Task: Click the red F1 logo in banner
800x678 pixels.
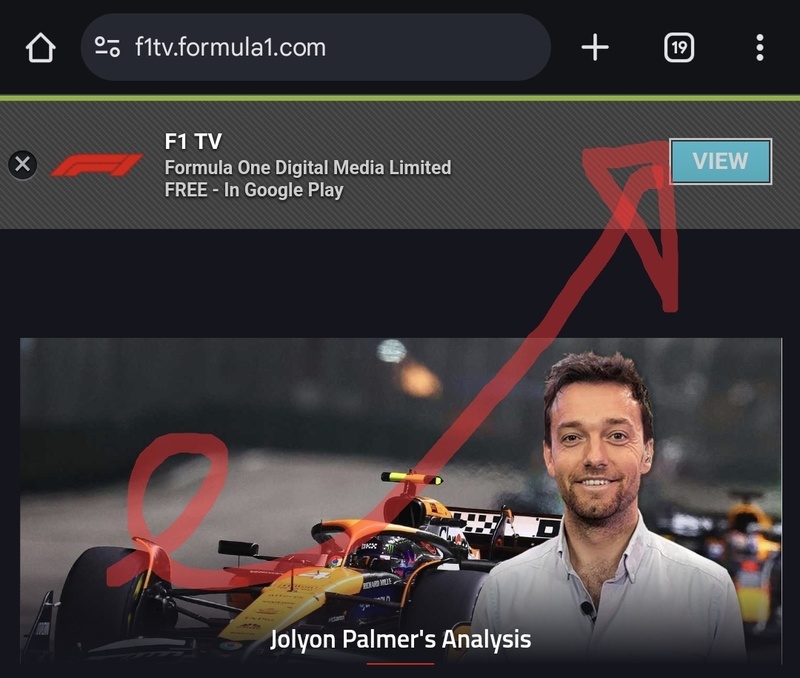Action: point(96,165)
